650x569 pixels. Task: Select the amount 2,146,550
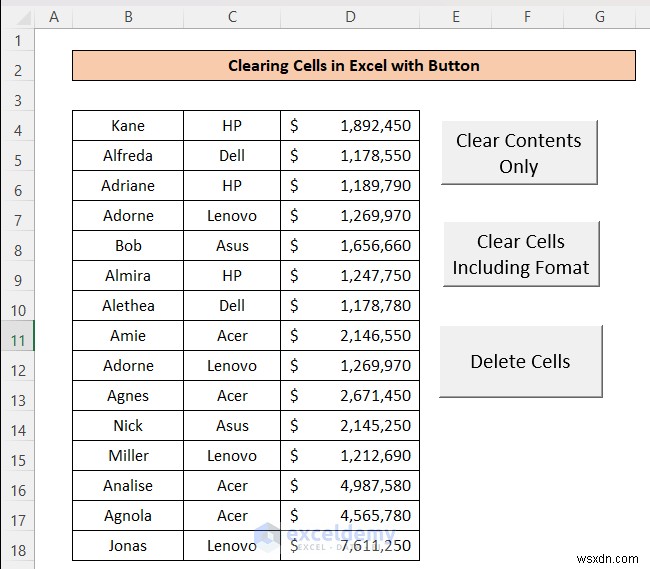tap(350, 335)
